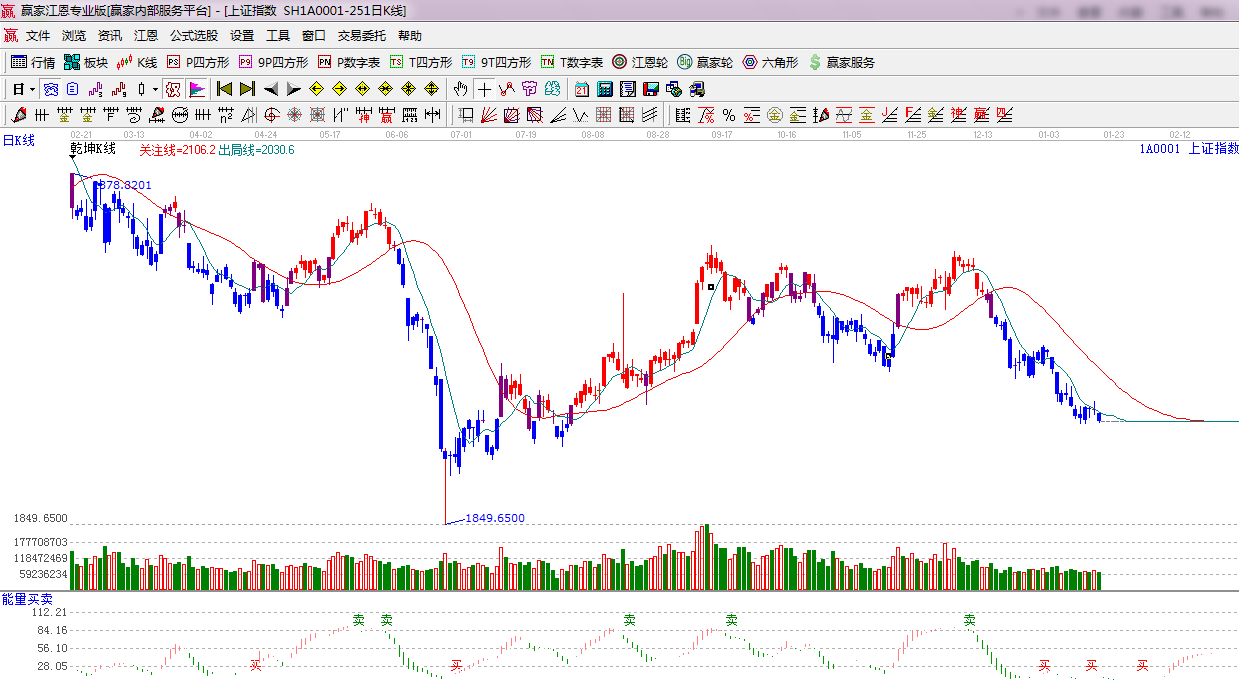
Task: Open the 9P四方形 square tool
Action: [x=273, y=62]
